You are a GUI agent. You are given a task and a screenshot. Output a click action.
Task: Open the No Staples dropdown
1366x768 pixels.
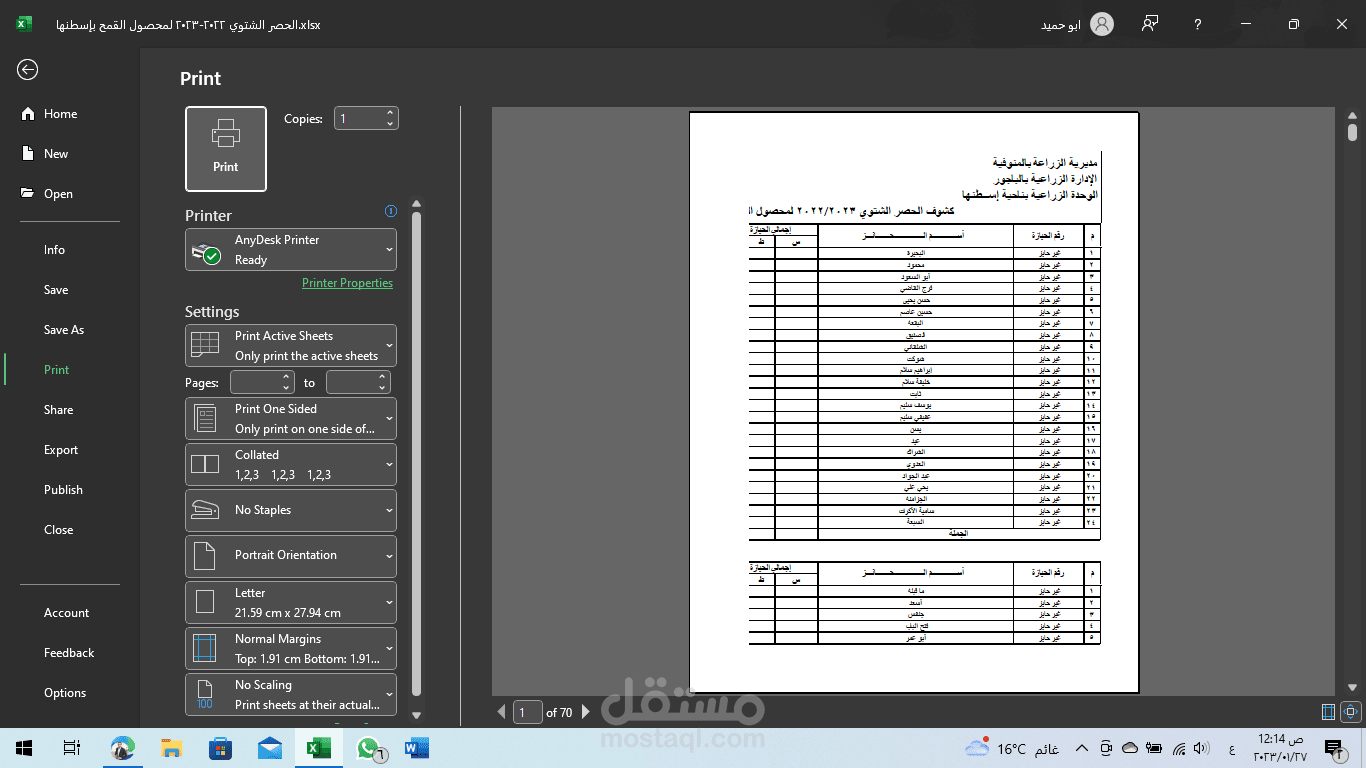[x=291, y=510]
